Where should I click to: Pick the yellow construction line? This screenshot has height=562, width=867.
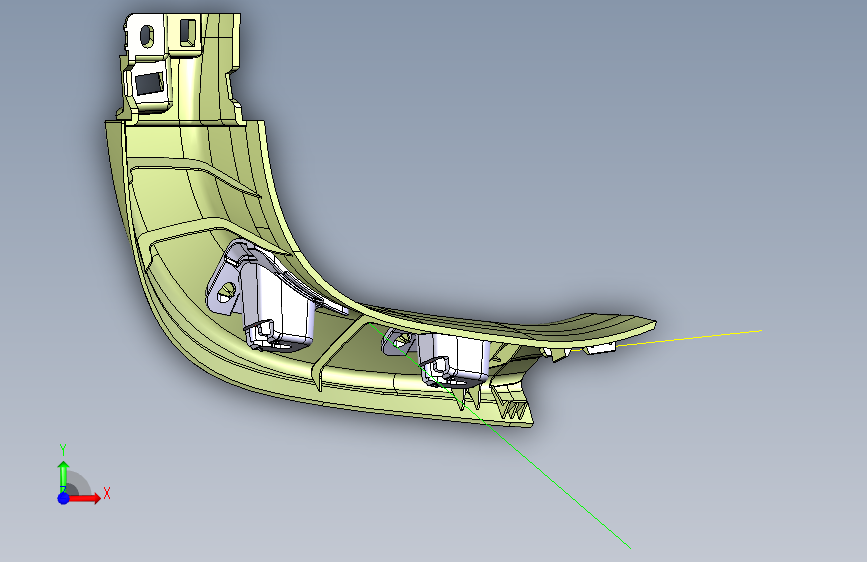click(x=688, y=338)
